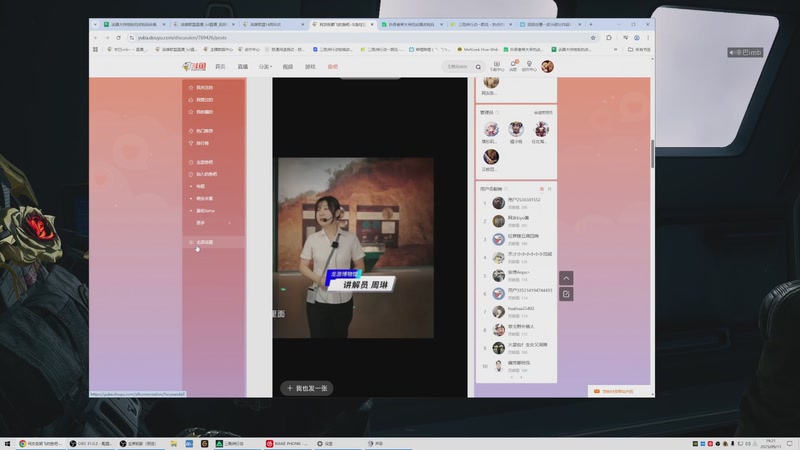Open a new browser tab with plus
This screenshot has height=450, width=800.
[x=591, y=24]
